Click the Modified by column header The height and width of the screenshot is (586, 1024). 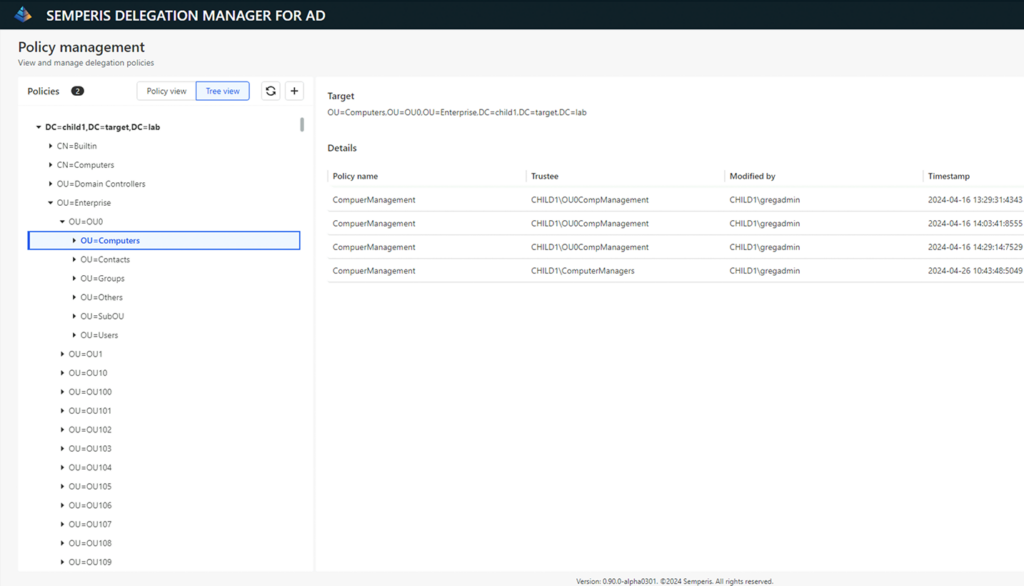coord(752,176)
